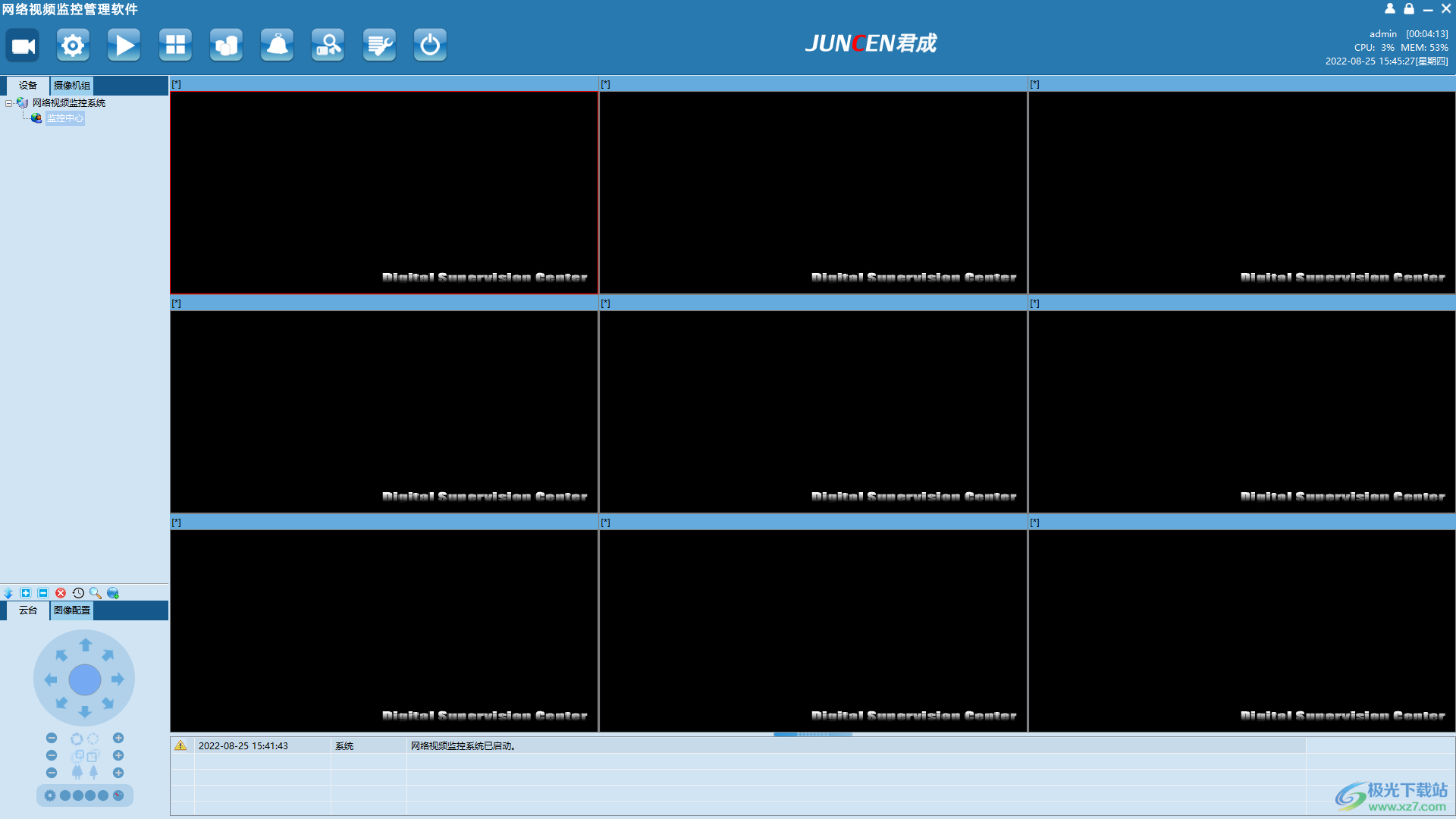
Task: Tilt camera down with PTZ down arrow
Action: point(85,712)
